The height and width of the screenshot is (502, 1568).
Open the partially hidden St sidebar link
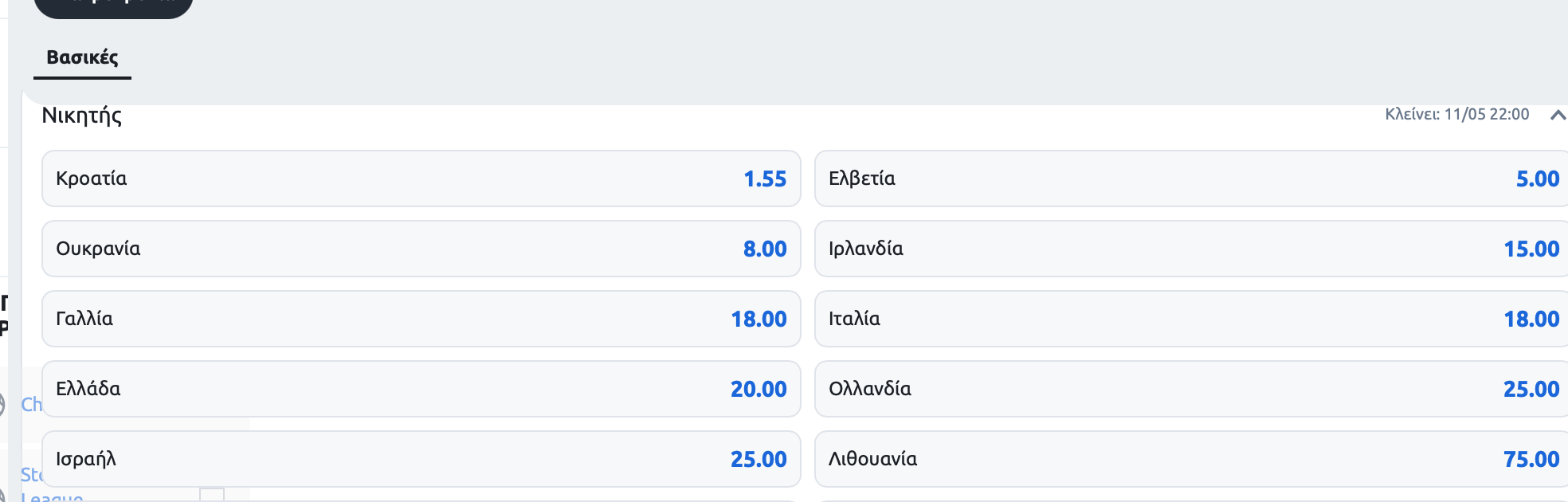coord(31,475)
